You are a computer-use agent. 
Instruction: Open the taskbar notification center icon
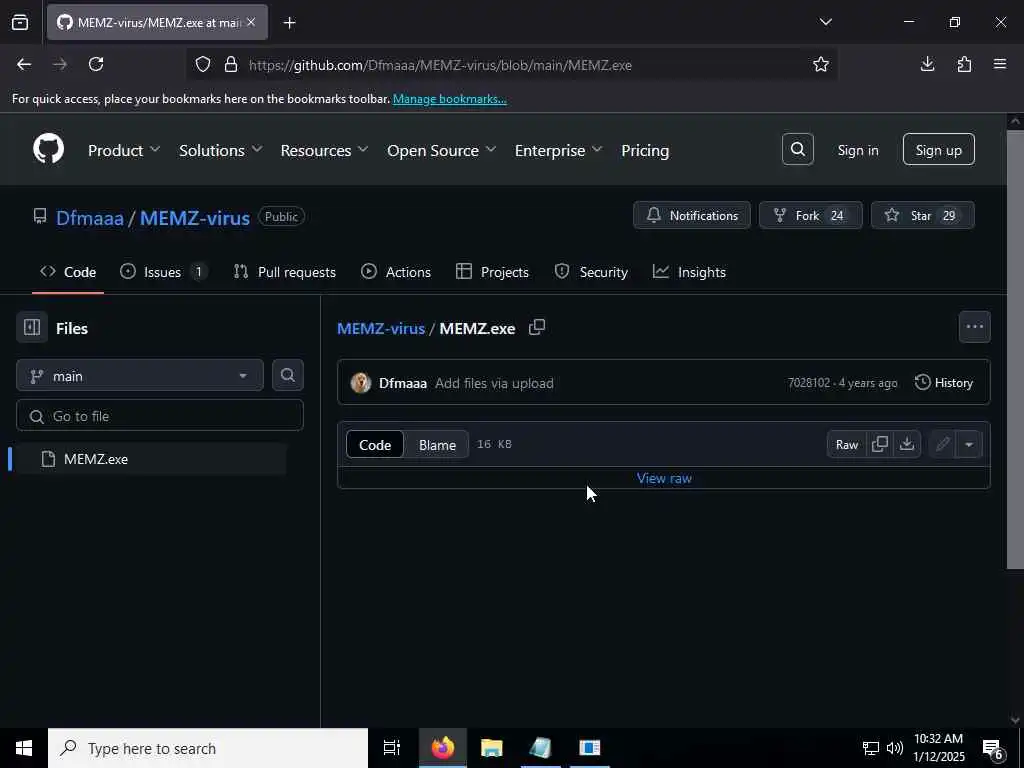(993, 748)
